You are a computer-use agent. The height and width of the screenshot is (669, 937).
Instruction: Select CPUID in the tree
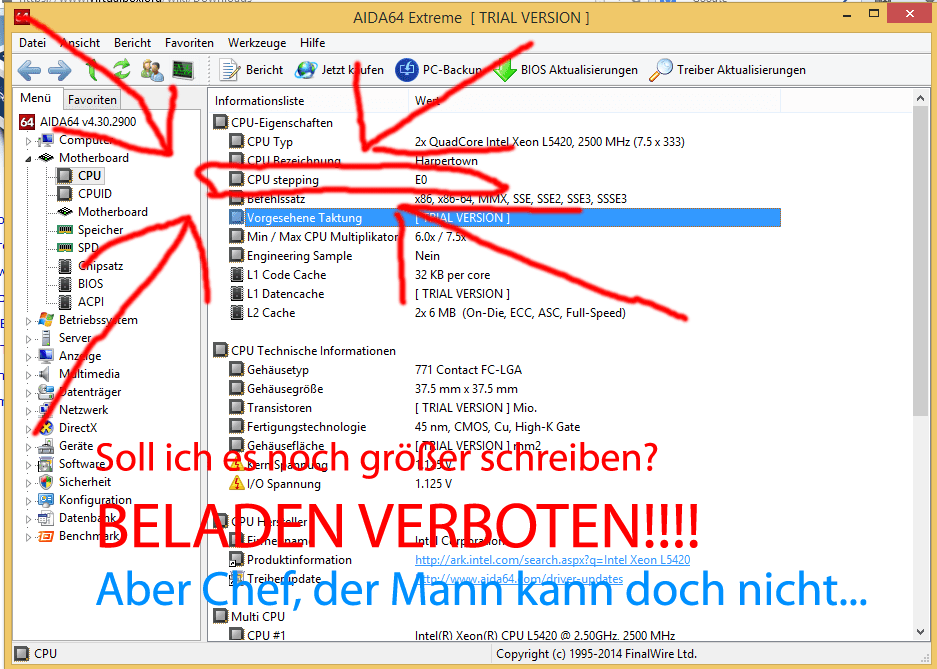[x=94, y=194]
